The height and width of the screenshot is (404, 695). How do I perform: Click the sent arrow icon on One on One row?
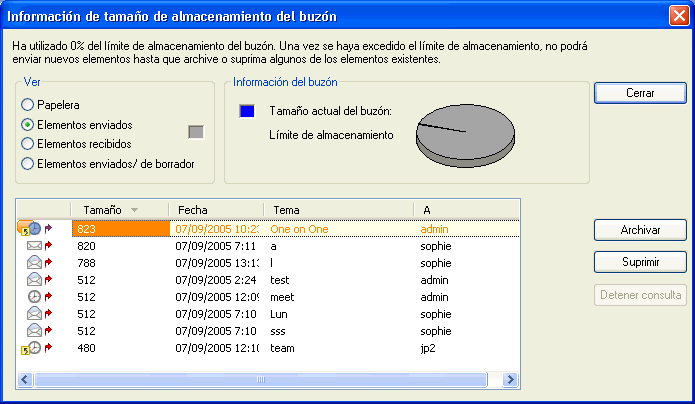tap(48, 228)
